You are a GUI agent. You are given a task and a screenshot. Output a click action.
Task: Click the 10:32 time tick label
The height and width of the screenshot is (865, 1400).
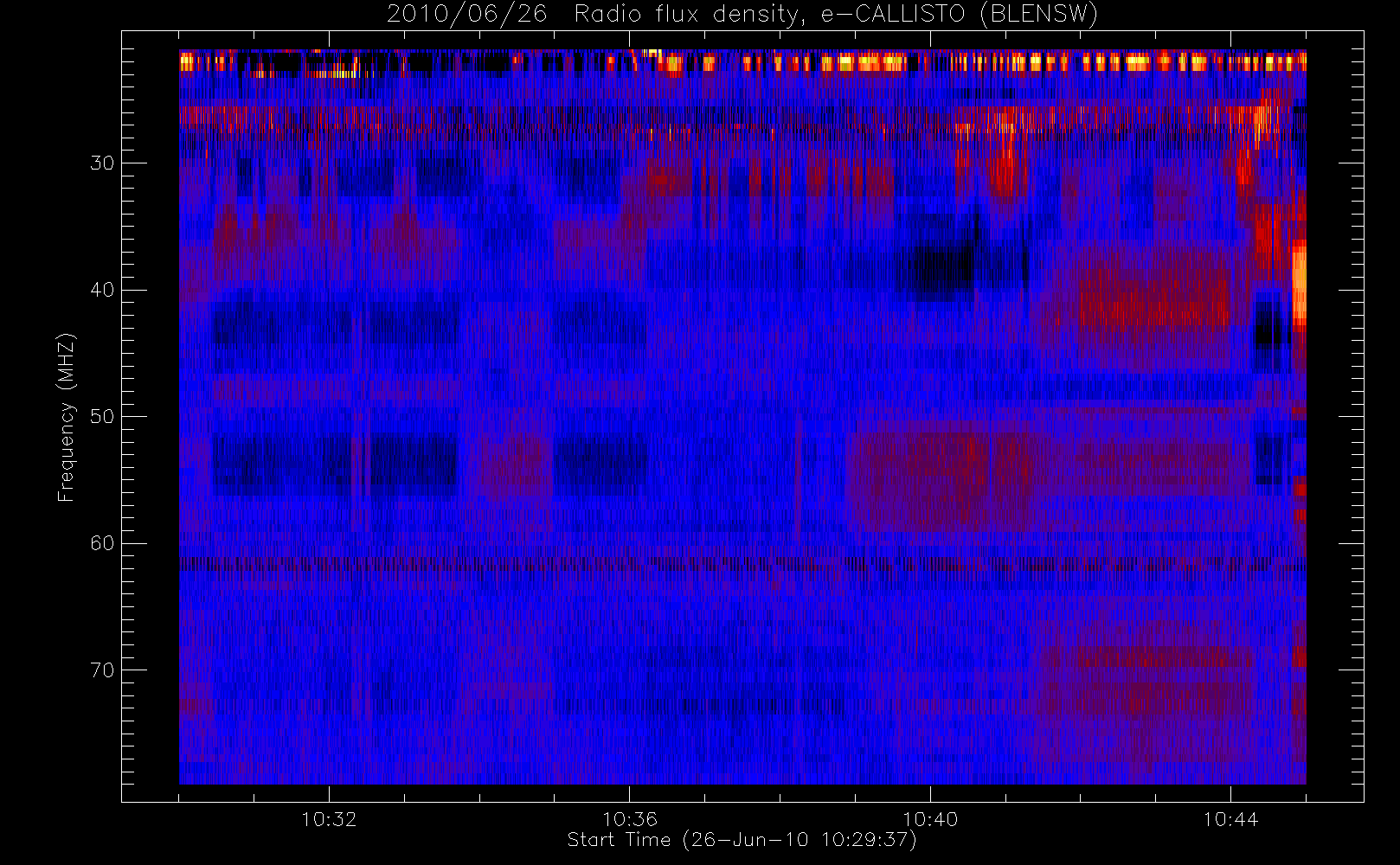(329, 819)
